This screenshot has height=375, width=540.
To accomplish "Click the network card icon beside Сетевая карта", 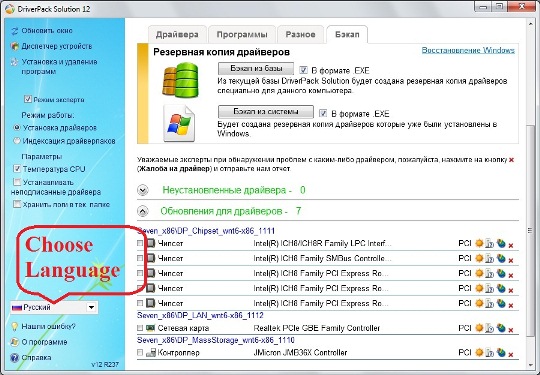I will click(x=150, y=328).
